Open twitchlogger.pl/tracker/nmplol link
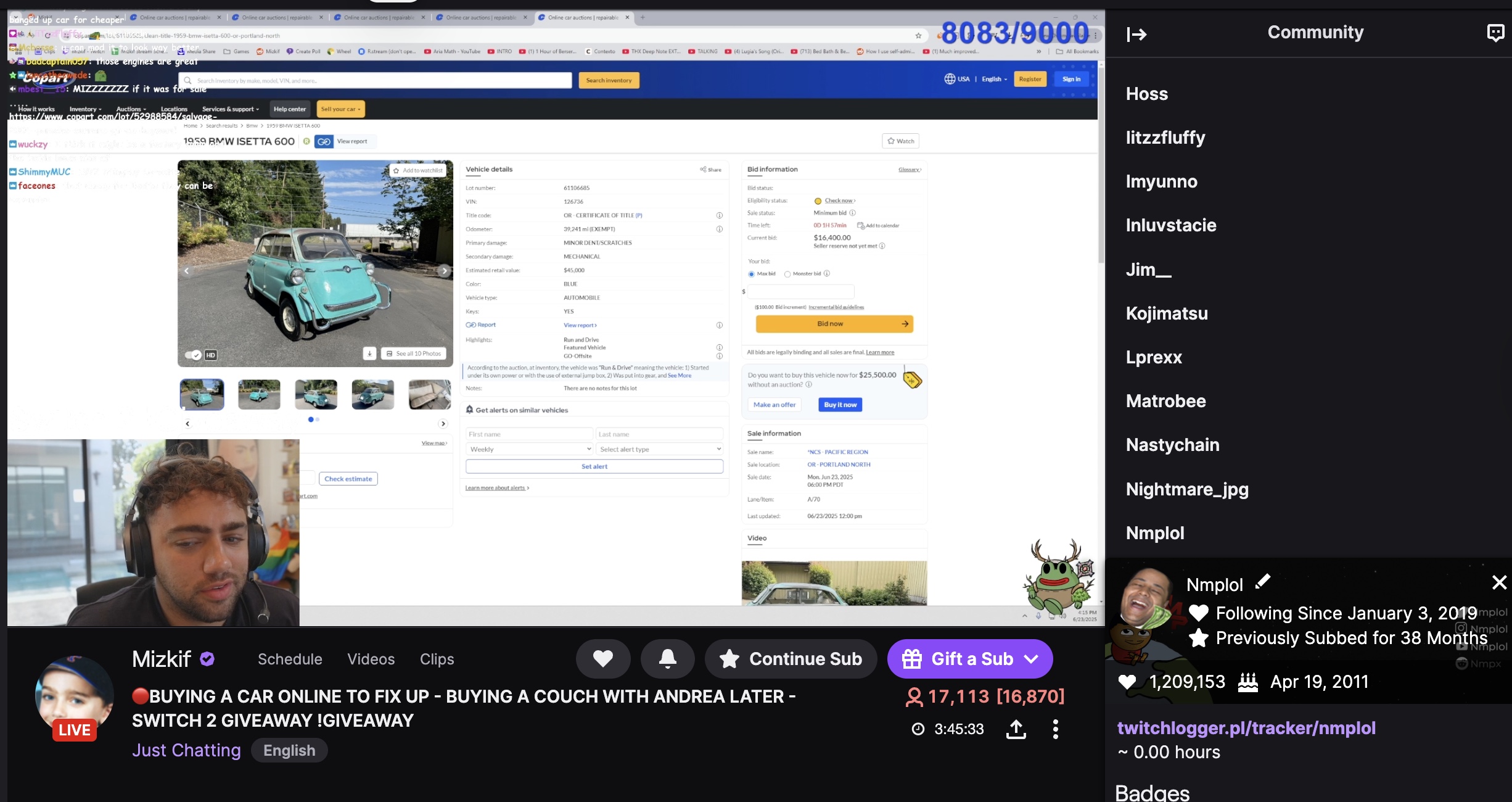The image size is (1512, 802). tap(1246, 728)
